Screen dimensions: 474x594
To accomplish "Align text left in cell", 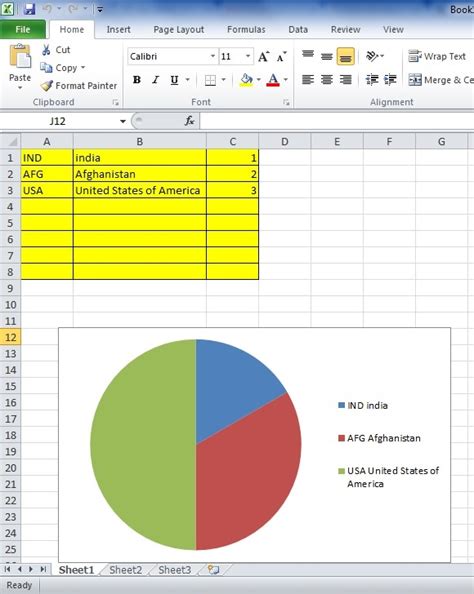I will tap(308, 80).
